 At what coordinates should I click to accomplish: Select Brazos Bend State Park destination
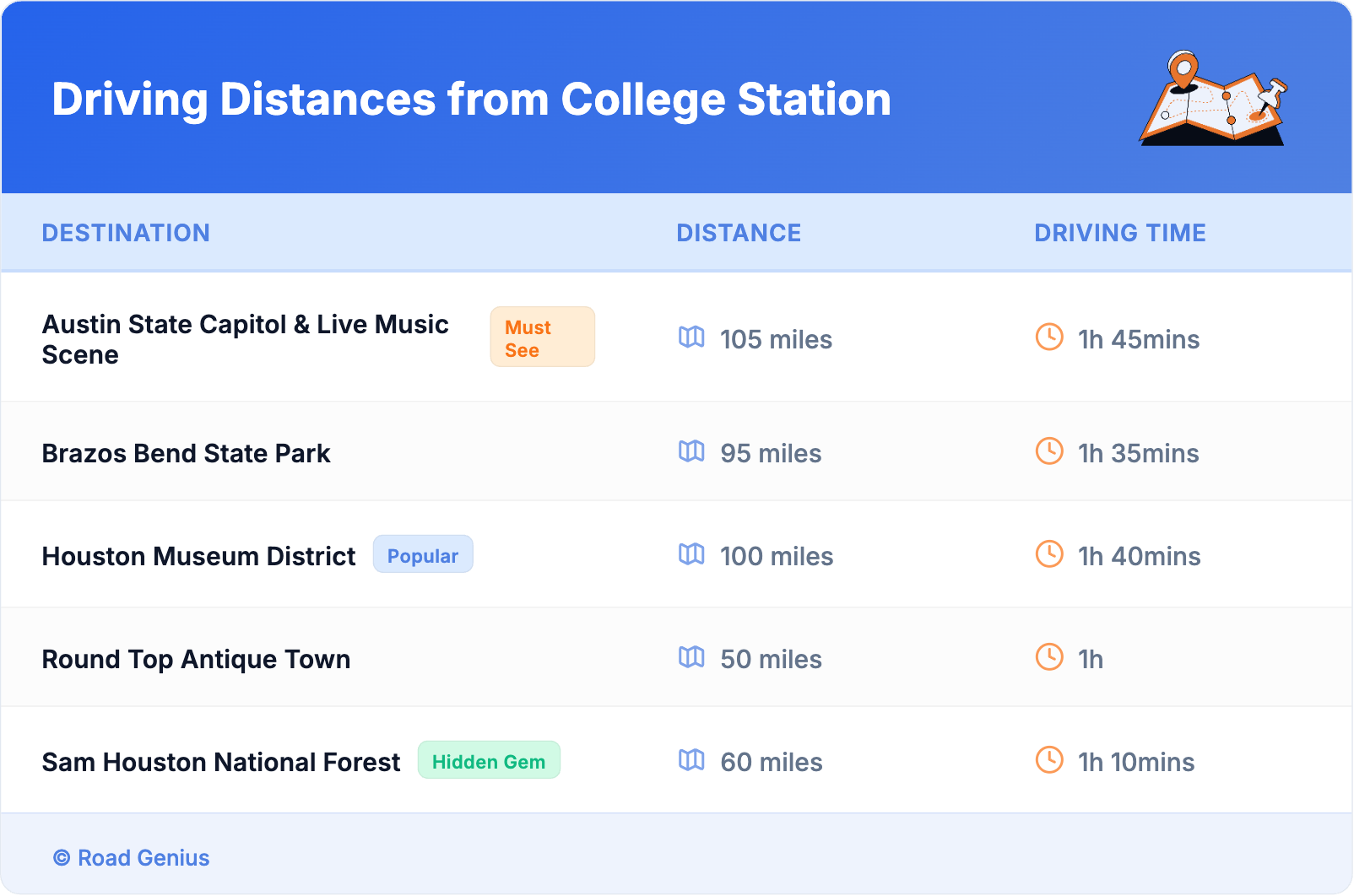(x=187, y=454)
